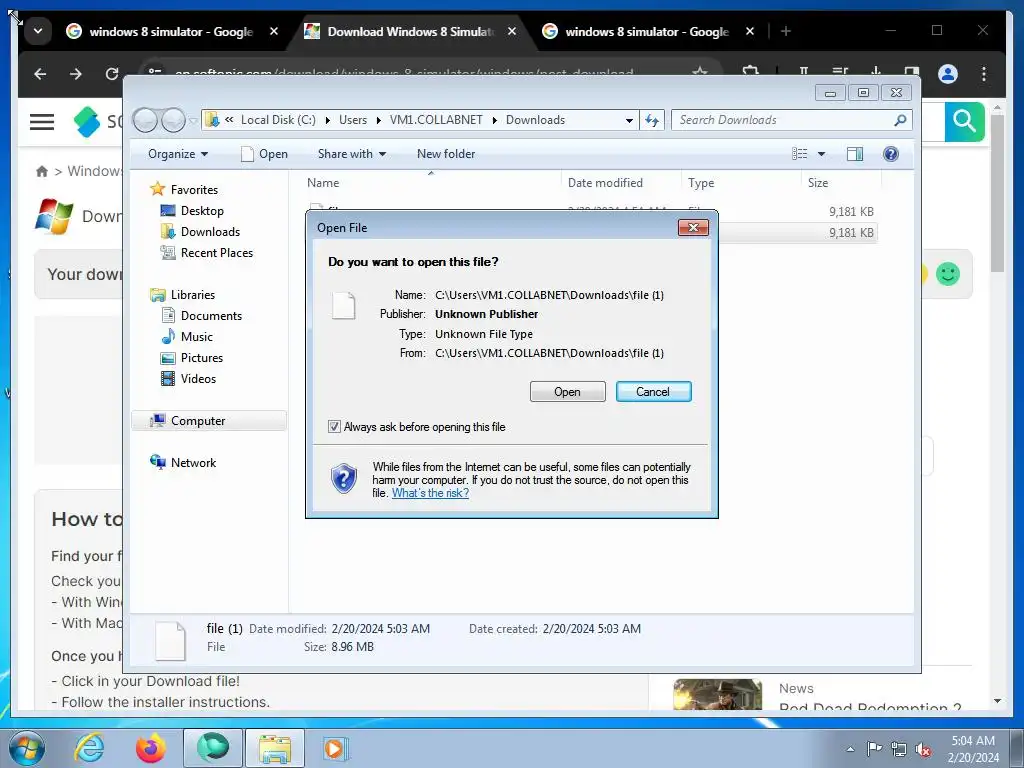Open a new browser tab

786,31
